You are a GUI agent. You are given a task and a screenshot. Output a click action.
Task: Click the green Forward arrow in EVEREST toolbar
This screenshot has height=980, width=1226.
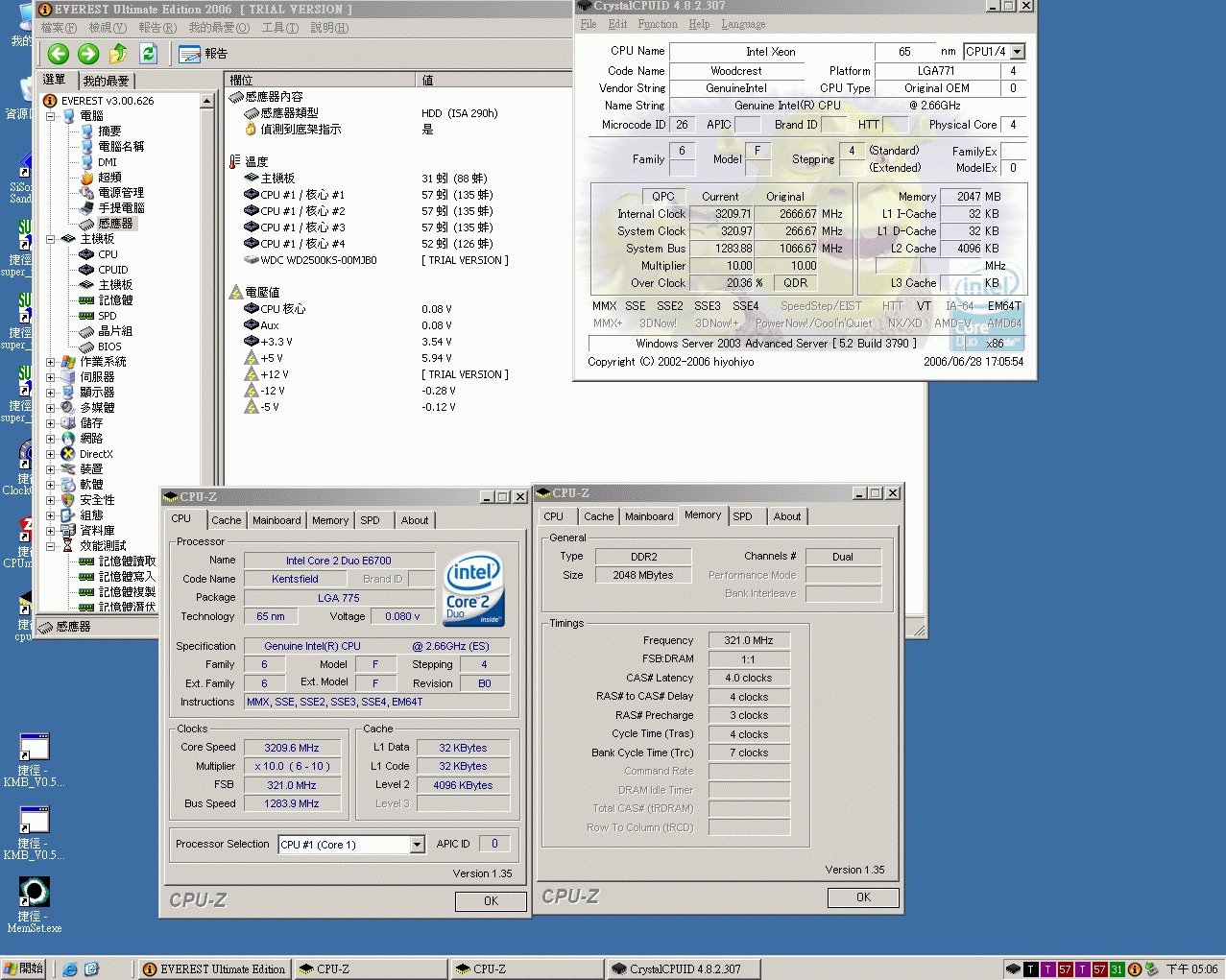pyautogui.click(x=88, y=54)
